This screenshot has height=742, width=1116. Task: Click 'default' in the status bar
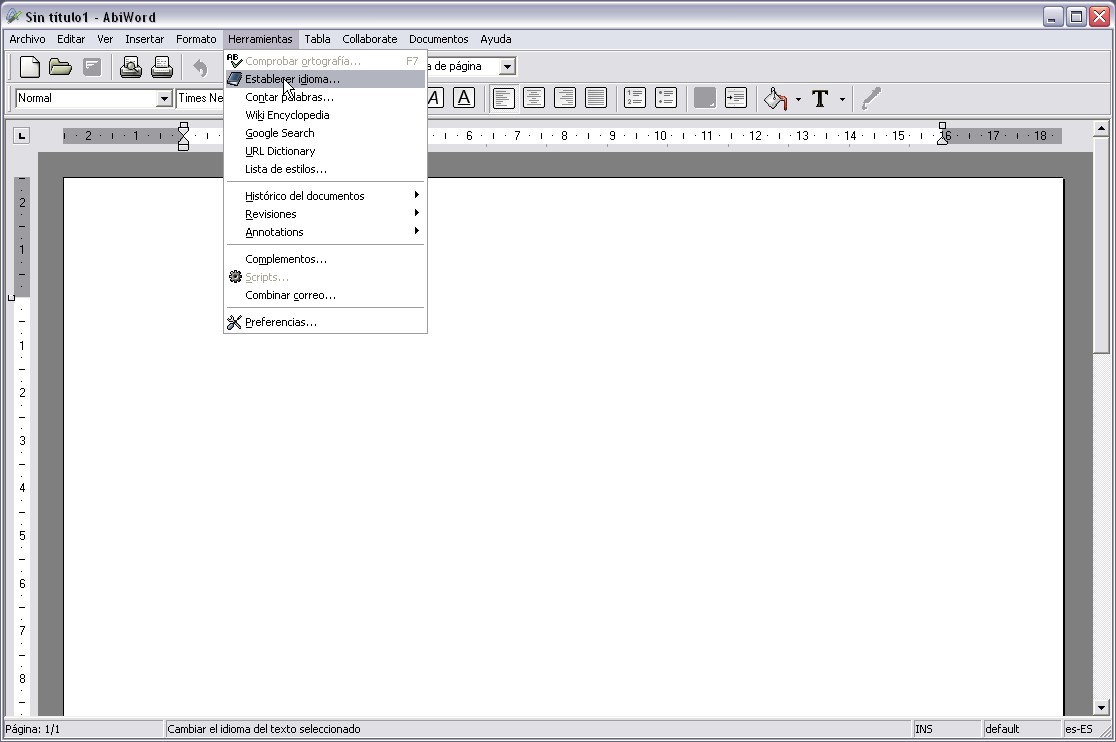point(1021,729)
